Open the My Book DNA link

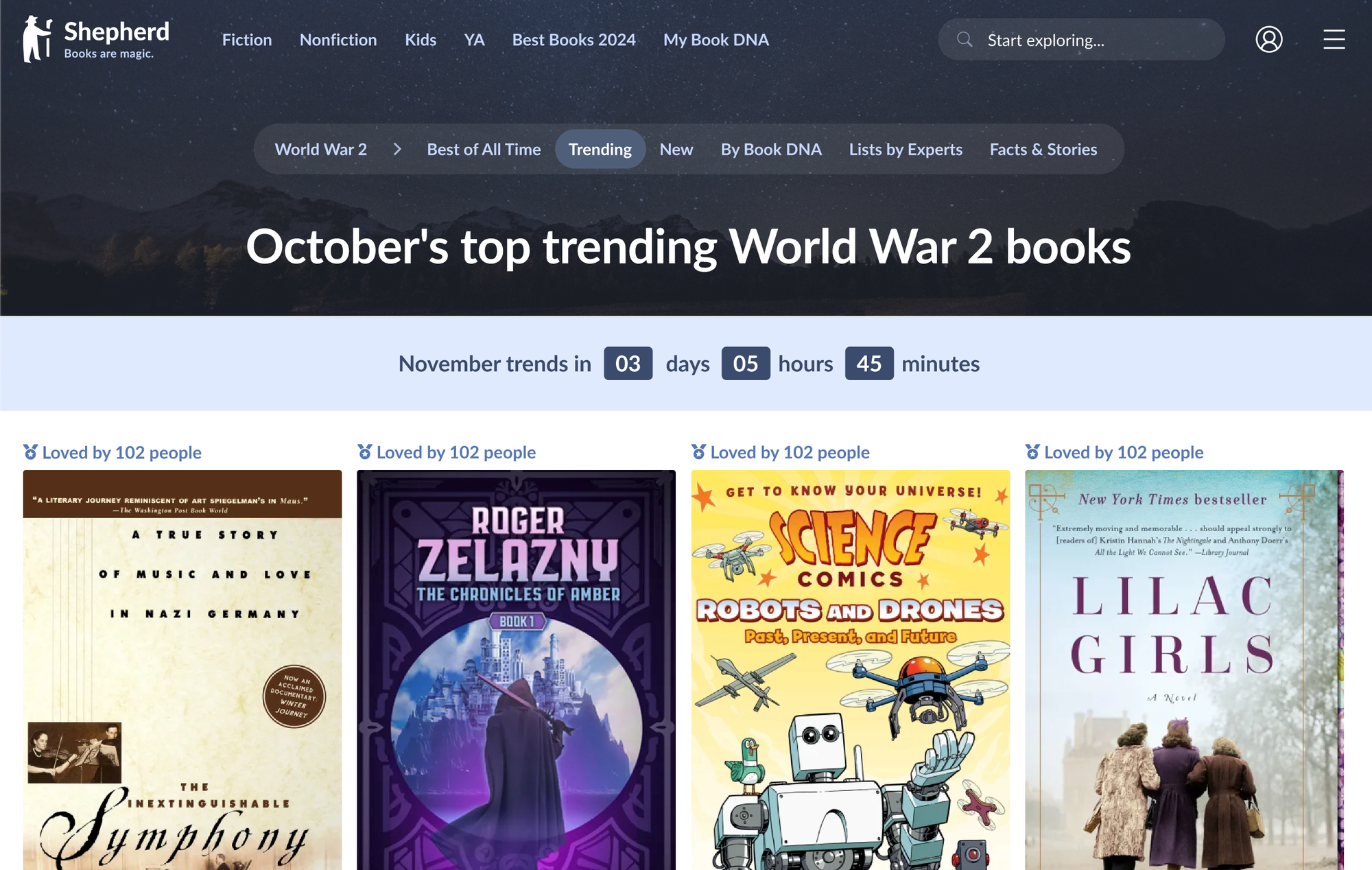point(716,40)
